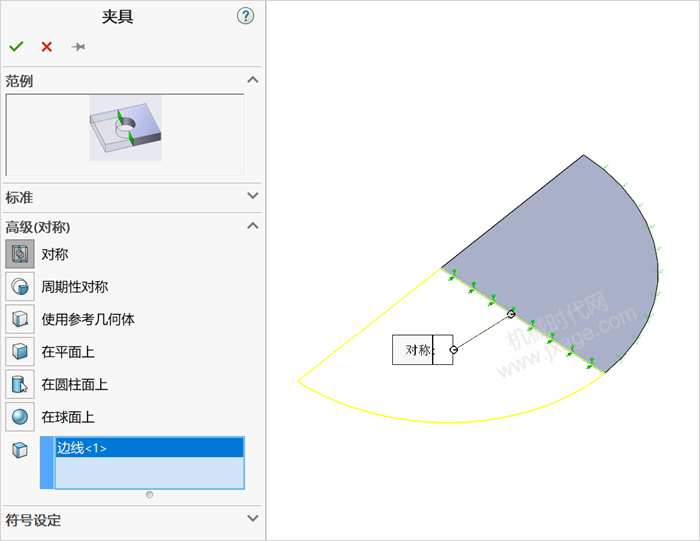Select the 周期性对称 cyclic symmetry icon

tap(20, 287)
